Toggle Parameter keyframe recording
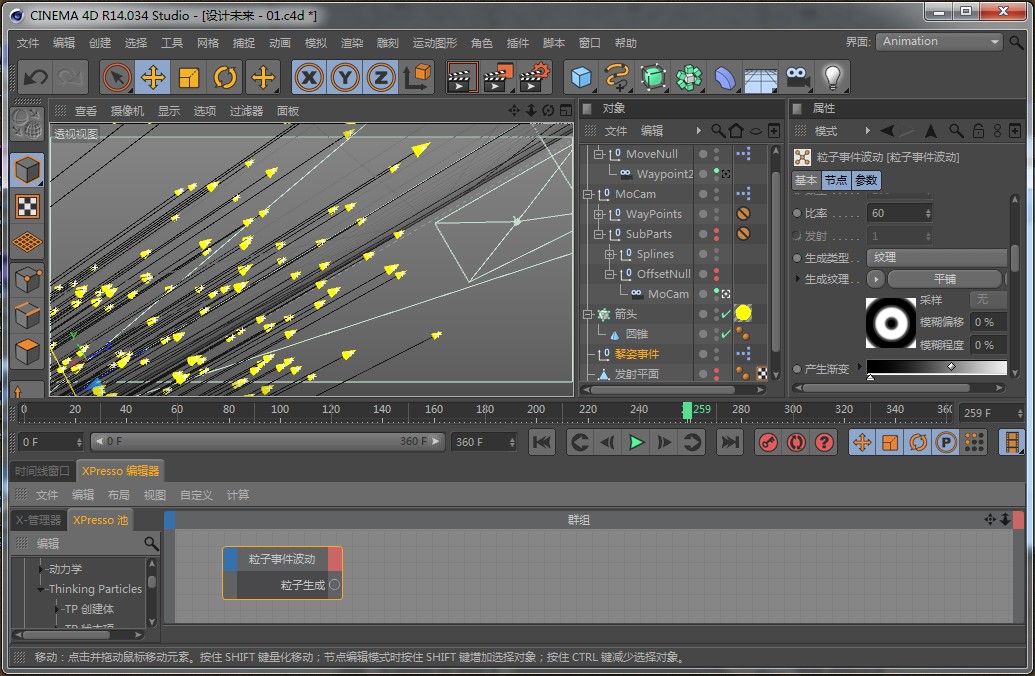Image resolution: width=1035 pixels, height=676 pixels. point(946,442)
